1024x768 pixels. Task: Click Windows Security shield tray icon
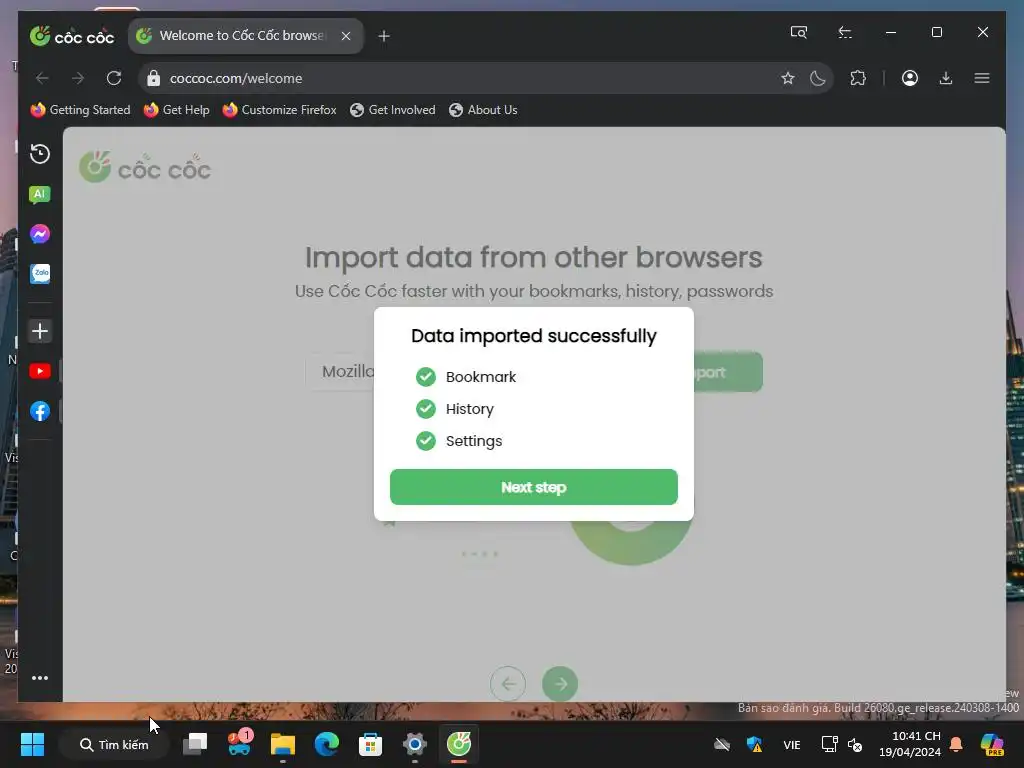click(x=754, y=744)
